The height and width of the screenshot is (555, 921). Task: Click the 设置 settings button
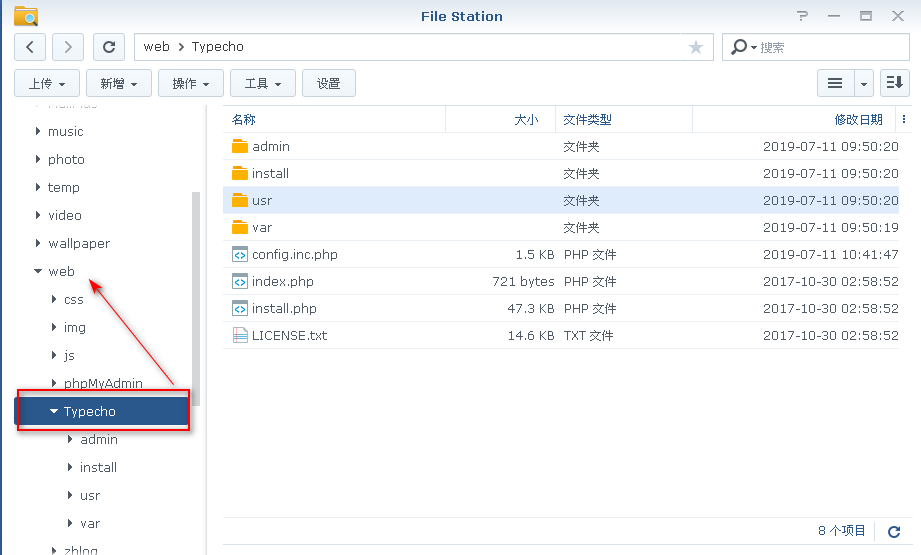pos(329,83)
